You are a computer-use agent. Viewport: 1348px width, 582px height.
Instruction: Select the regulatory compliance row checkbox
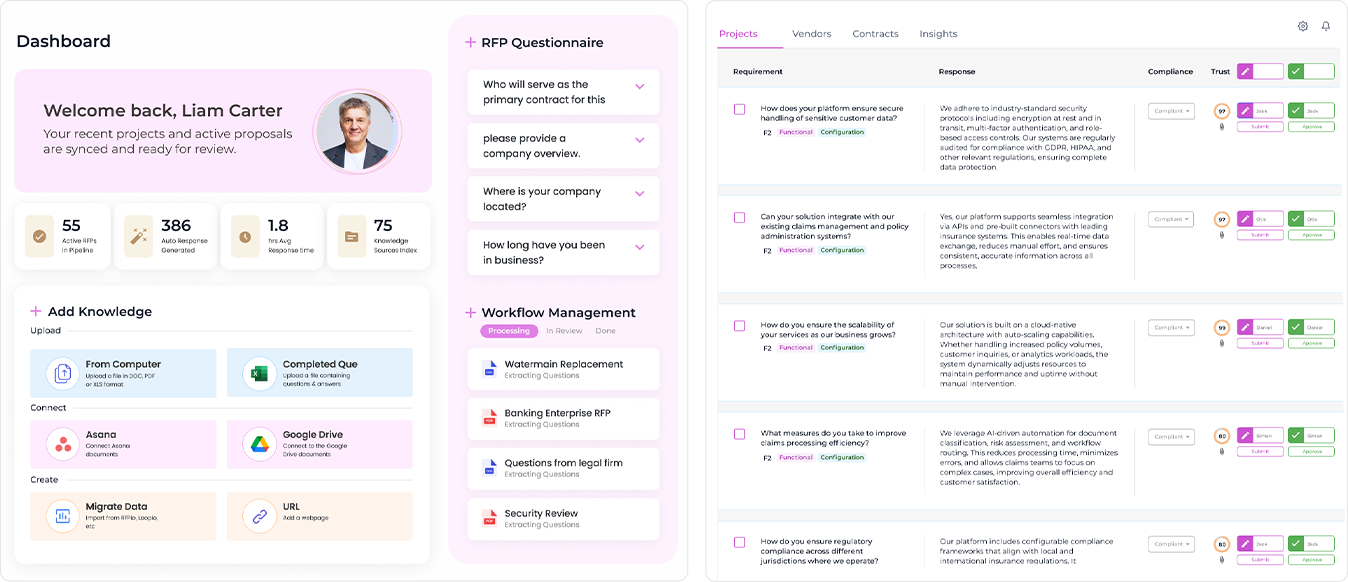pos(739,542)
